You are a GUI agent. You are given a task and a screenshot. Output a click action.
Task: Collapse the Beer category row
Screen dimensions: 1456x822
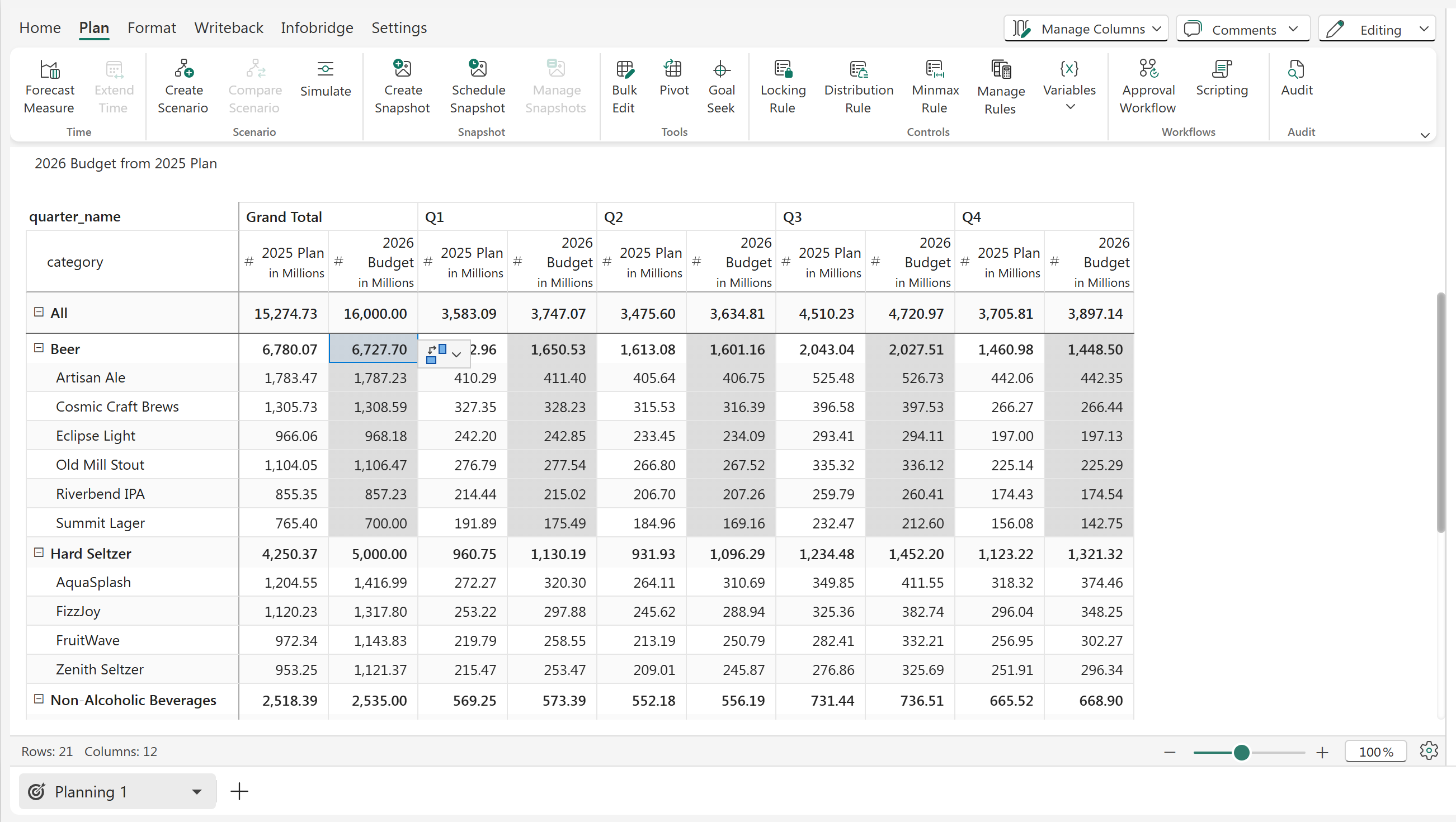click(39, 348)
